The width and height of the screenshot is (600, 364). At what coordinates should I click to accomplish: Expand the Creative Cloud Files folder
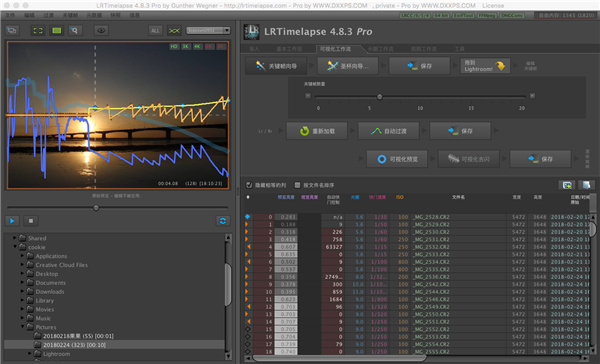23,264
